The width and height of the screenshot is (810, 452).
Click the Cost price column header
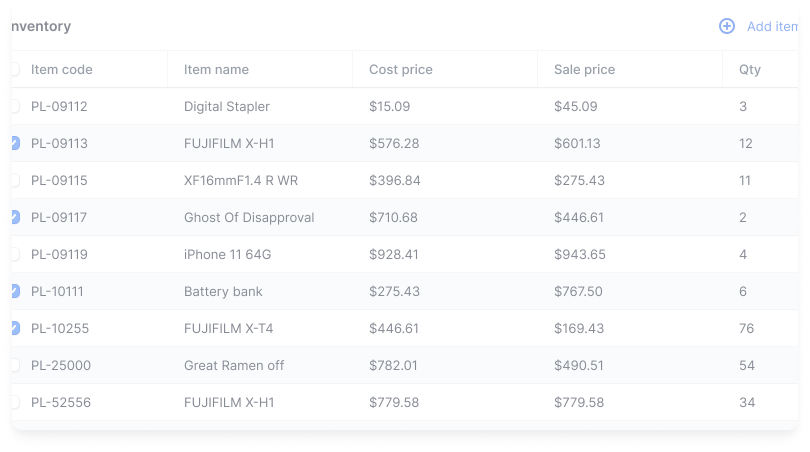(400, 70)
